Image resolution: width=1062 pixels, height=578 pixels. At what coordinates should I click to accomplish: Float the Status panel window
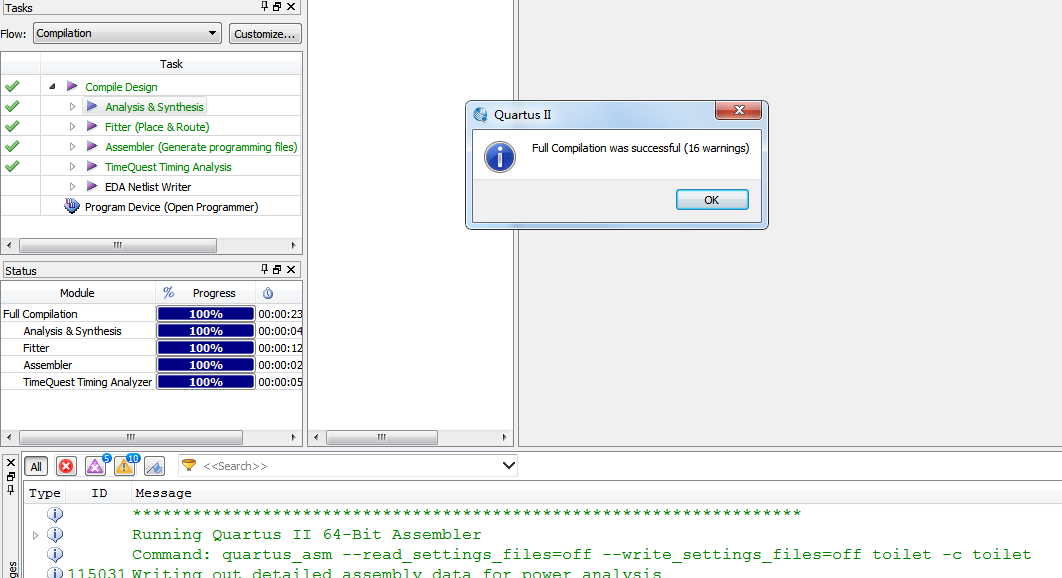pyautogui.click(x=277, y=269)
